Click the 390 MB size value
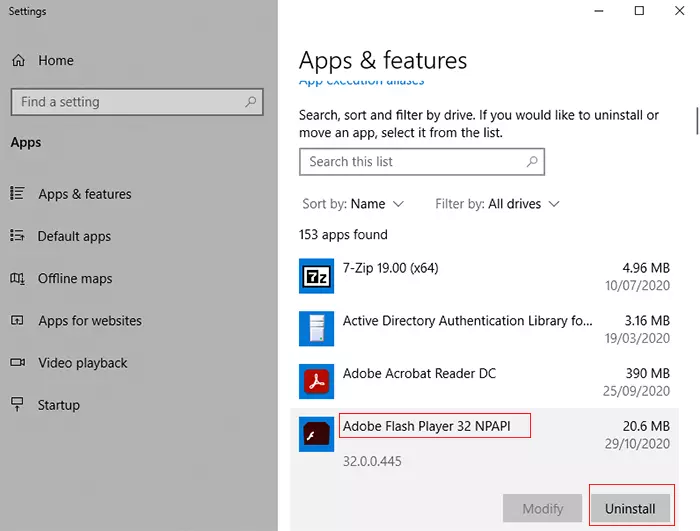The height and width of the screenshot is (531, 700). [x=648, y=373]
